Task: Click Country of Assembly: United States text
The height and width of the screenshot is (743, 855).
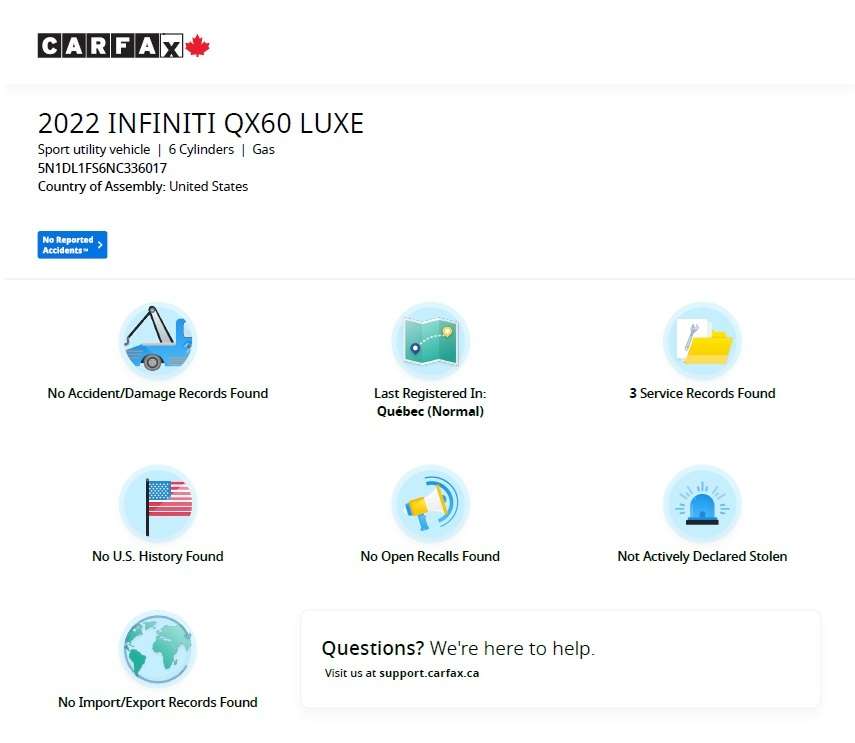Action: pyautogui.click(x=143, y=186)
